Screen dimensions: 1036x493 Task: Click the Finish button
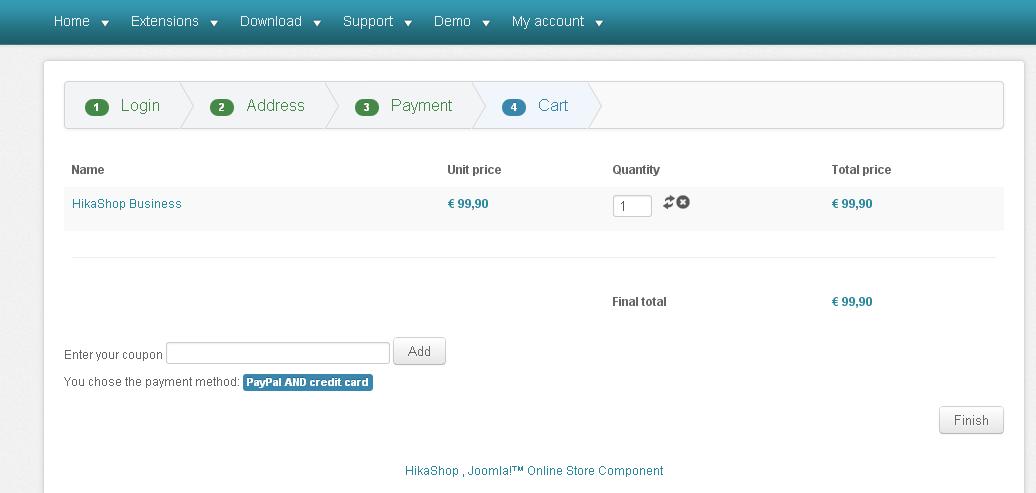[x=971, y=420]
